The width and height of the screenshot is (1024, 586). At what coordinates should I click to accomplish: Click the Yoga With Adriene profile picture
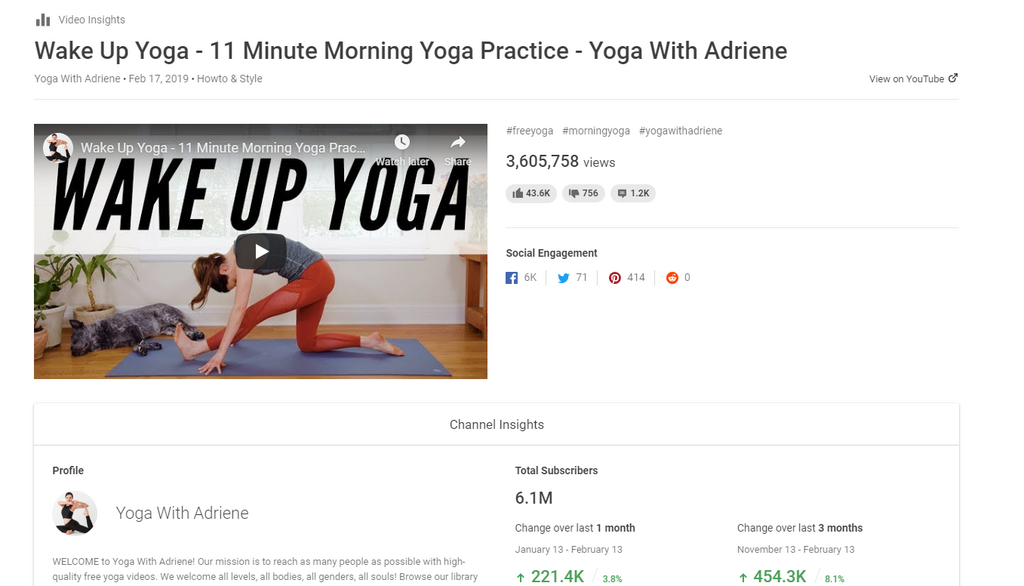tap(75, 513)
